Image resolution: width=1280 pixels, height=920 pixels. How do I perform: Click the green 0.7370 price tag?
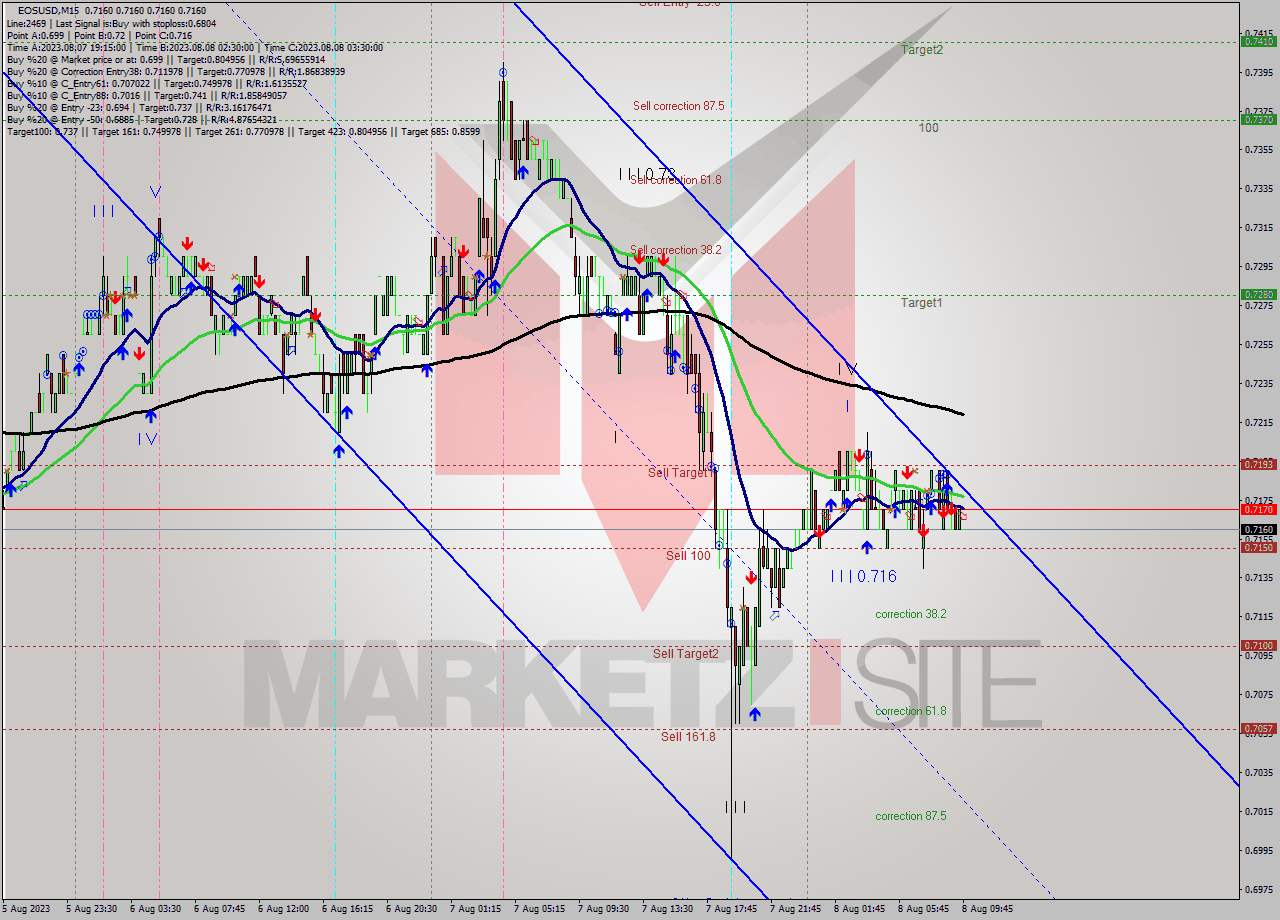pos(1258,119)
